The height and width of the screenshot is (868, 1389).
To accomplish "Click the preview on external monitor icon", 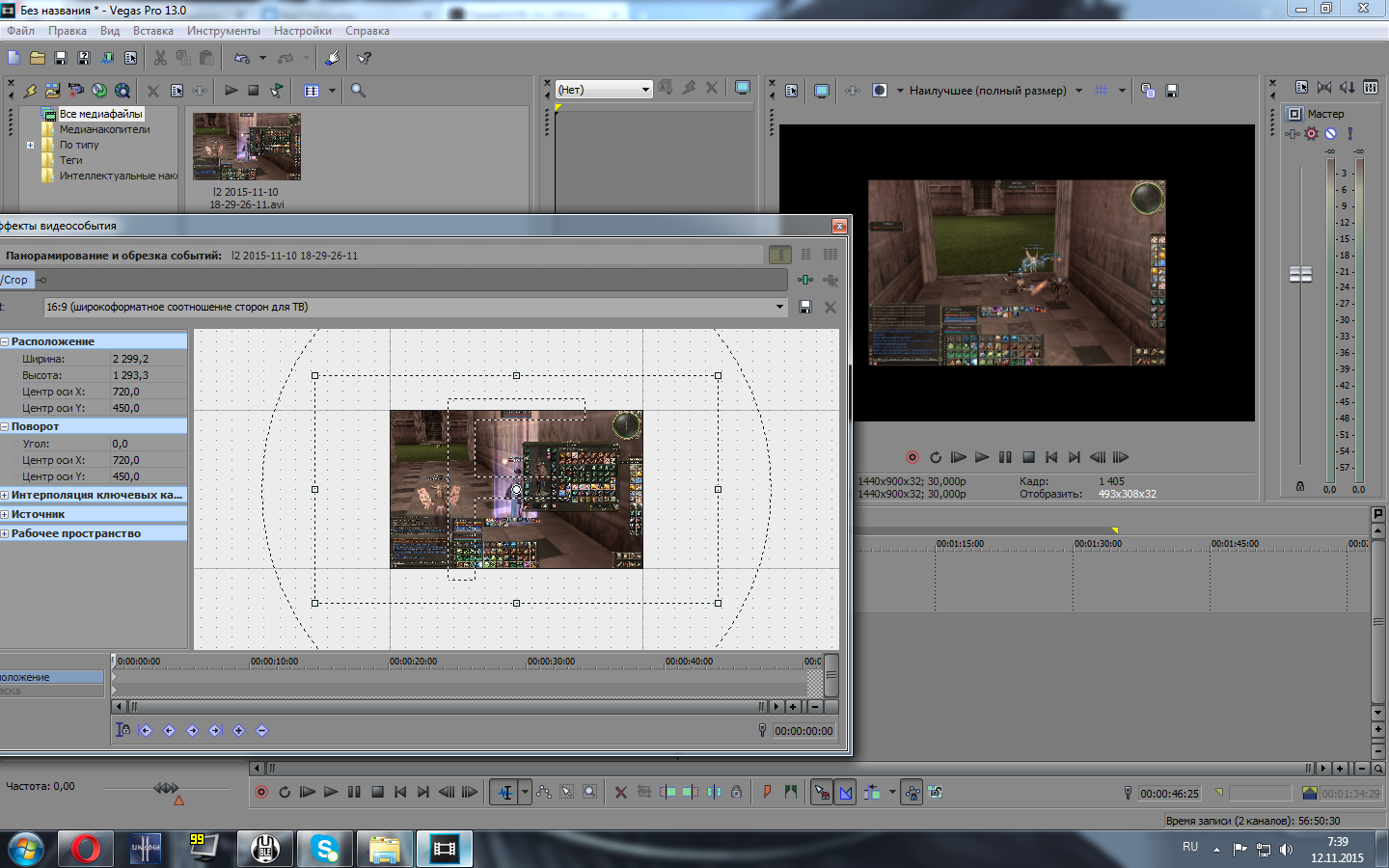I will coord(821,91).
